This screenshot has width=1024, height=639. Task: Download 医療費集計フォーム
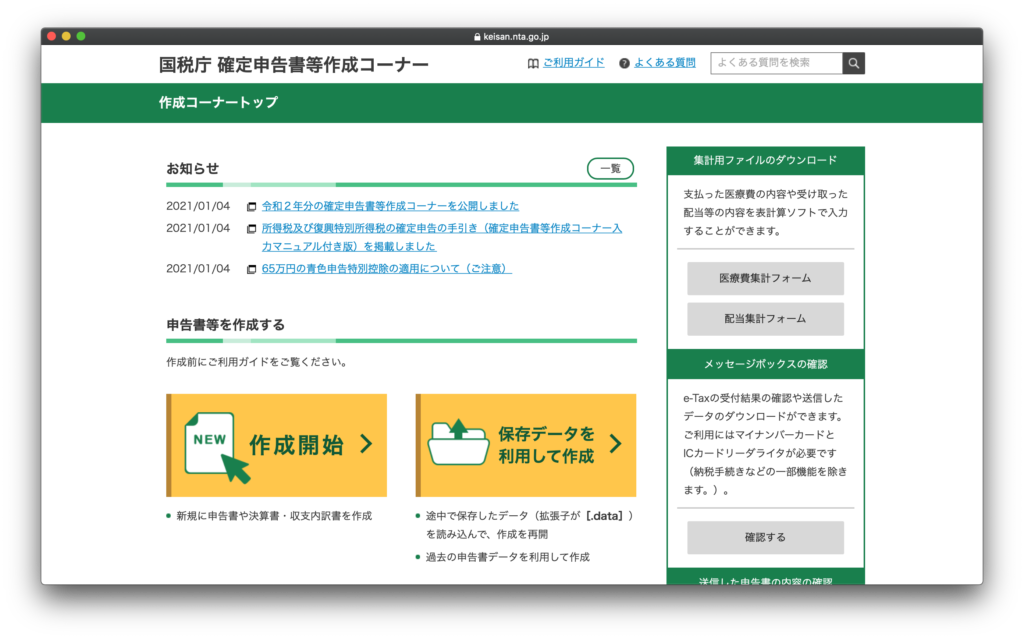765,278
